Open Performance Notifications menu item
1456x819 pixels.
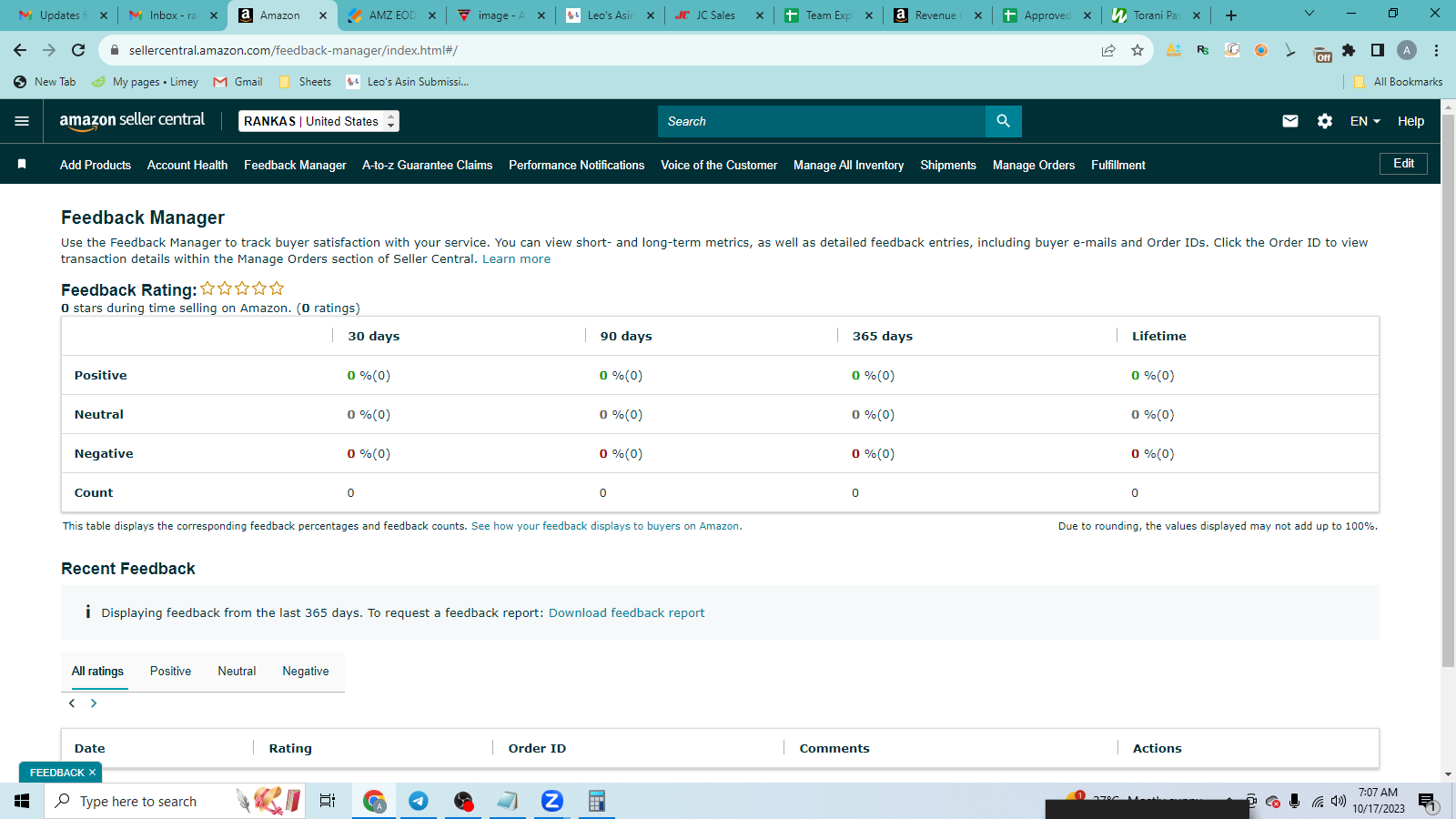coord(577,165)
